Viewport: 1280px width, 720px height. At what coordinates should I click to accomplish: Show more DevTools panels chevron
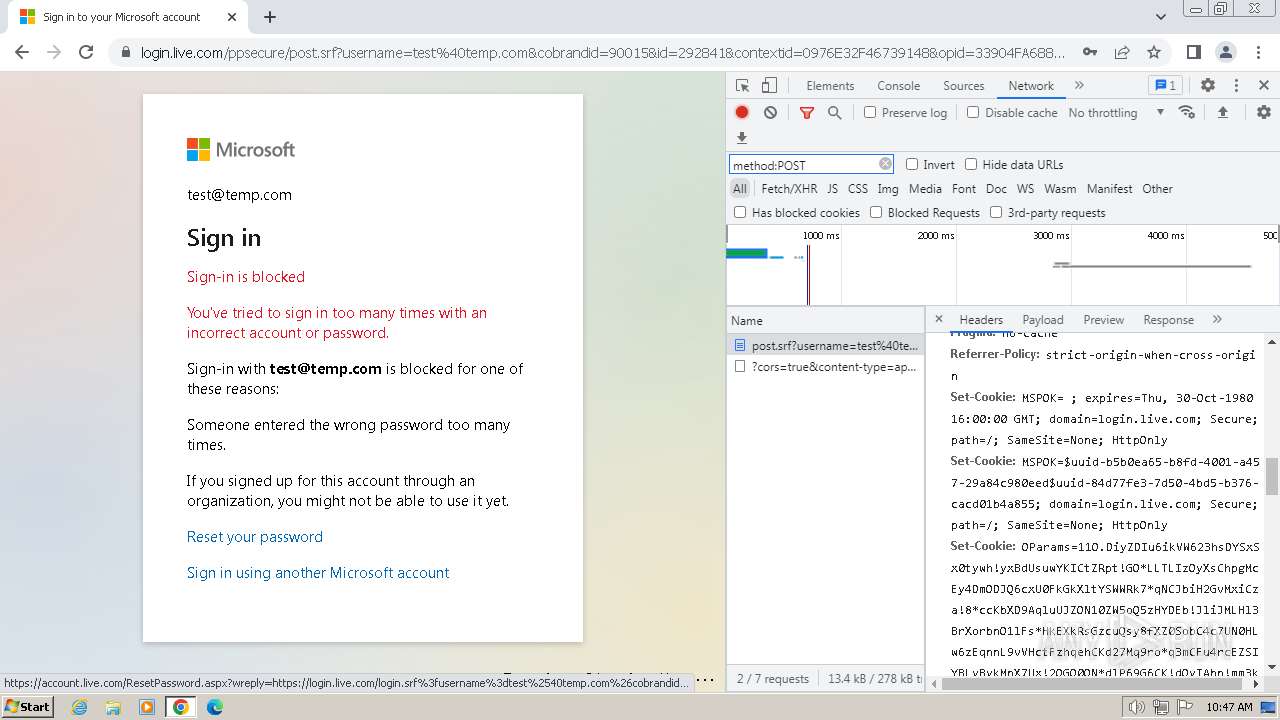tap(1079, 86)
